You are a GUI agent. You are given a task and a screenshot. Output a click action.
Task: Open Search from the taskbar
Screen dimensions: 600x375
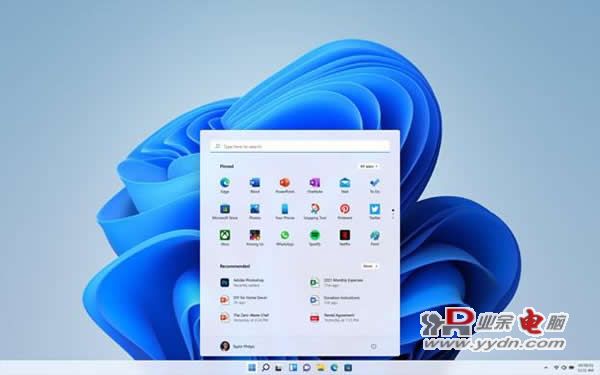tap(266, 368)
